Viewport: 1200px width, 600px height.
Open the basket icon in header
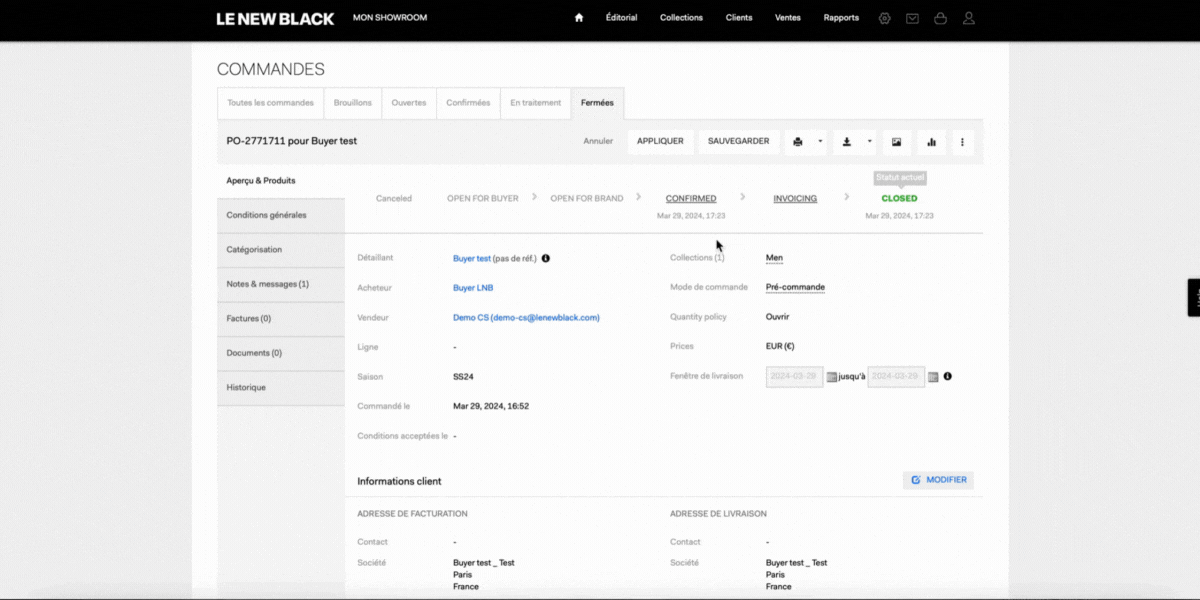(x=940, y=18)
